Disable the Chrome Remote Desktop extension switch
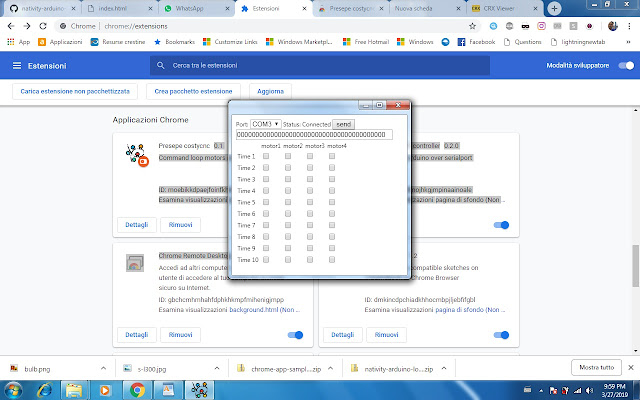Screen dimensions: 640x400 click(x=296, y=335)
